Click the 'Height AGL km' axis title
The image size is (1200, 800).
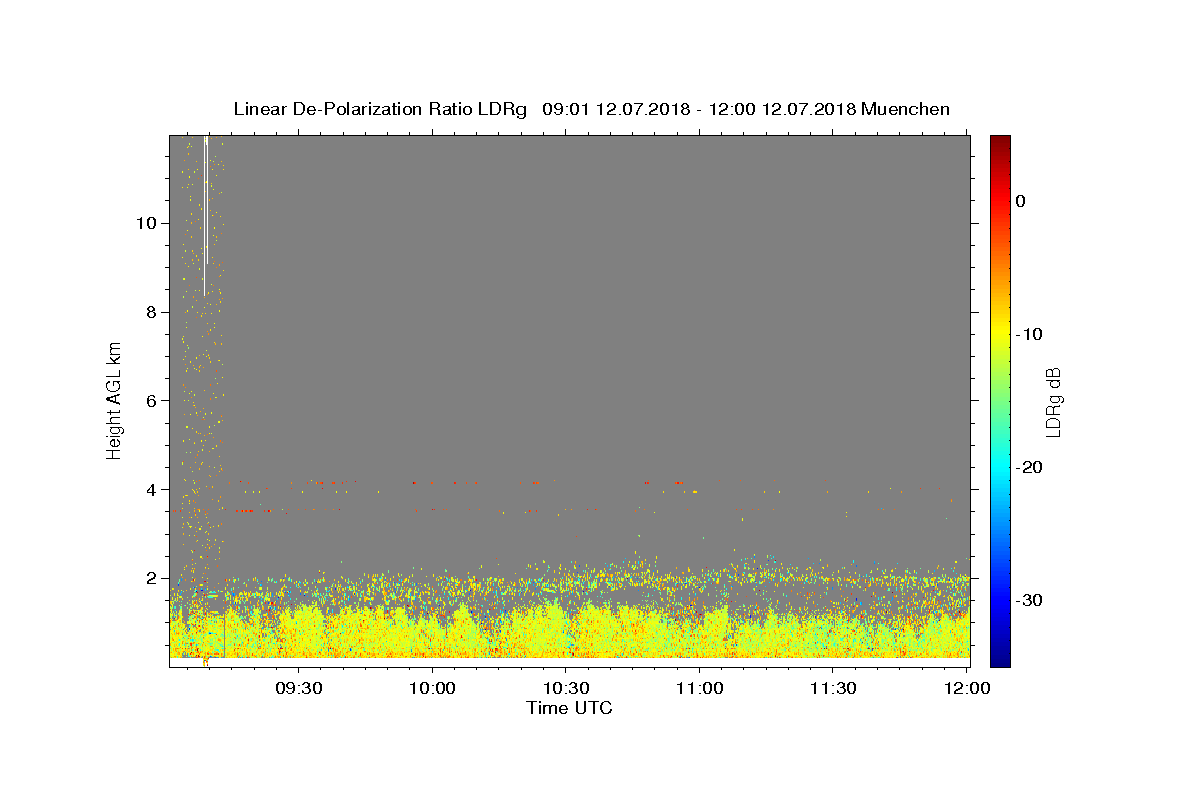[x=114, y=400]
